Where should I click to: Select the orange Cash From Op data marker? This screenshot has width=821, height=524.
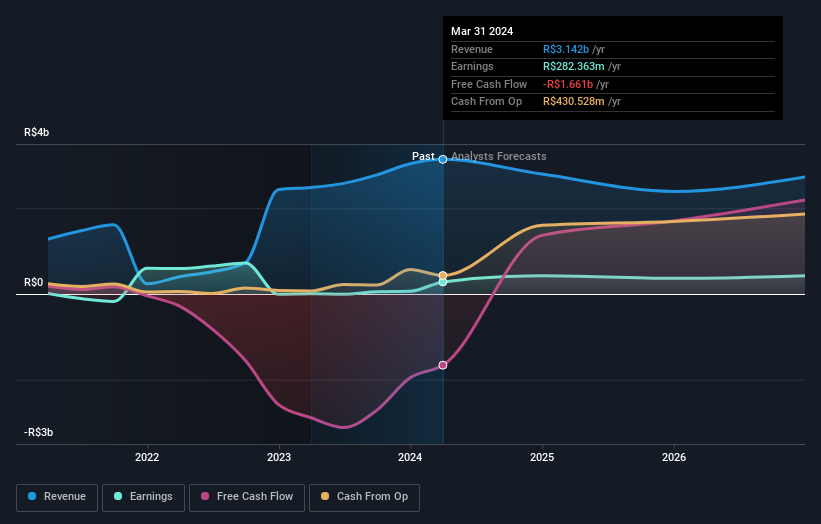[x=443, y=275]
